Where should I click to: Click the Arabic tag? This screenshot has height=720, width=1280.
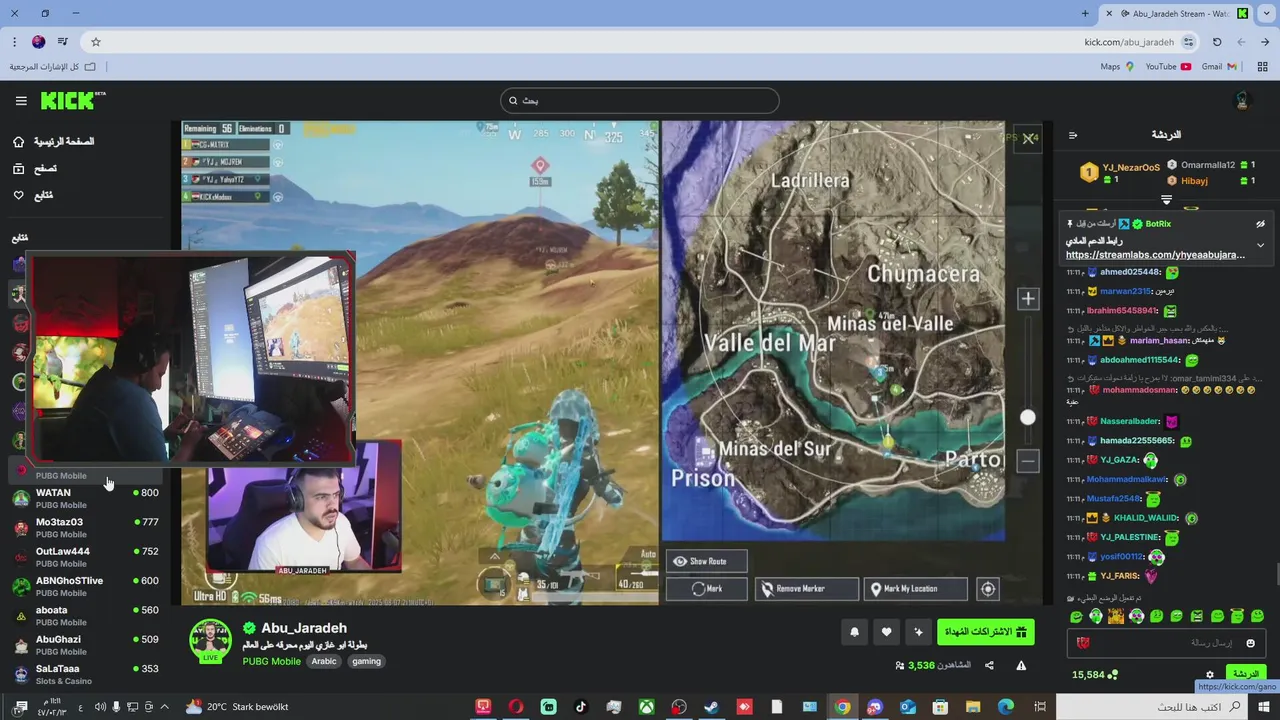point(324,661)
